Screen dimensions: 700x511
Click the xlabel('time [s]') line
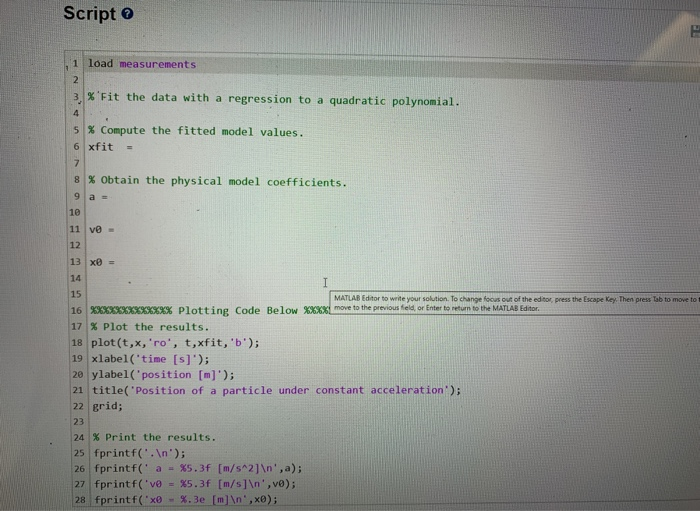(x=150, y=359)
